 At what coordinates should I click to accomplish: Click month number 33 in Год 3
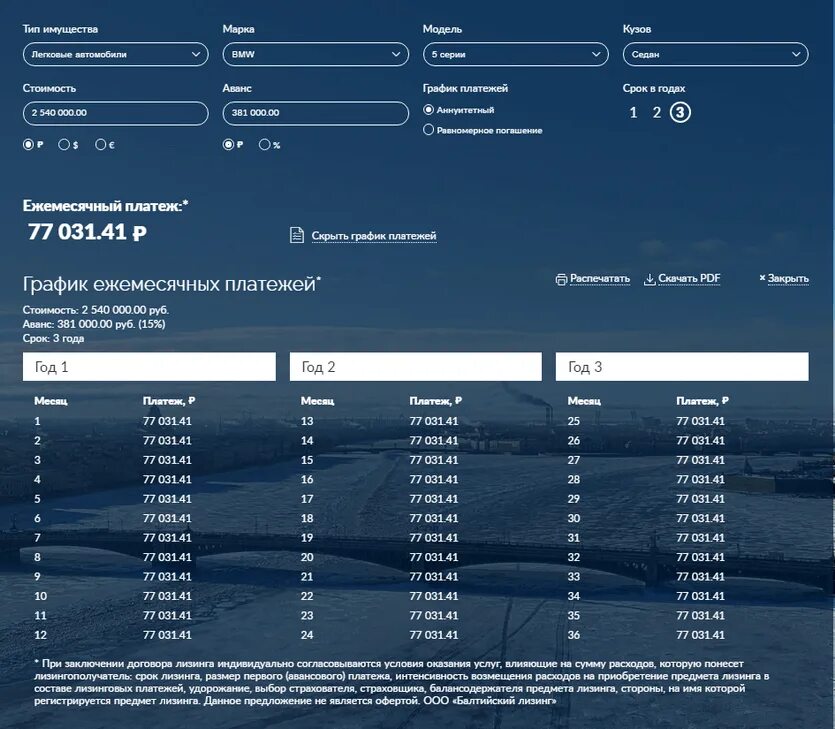[x=574, y=577]
